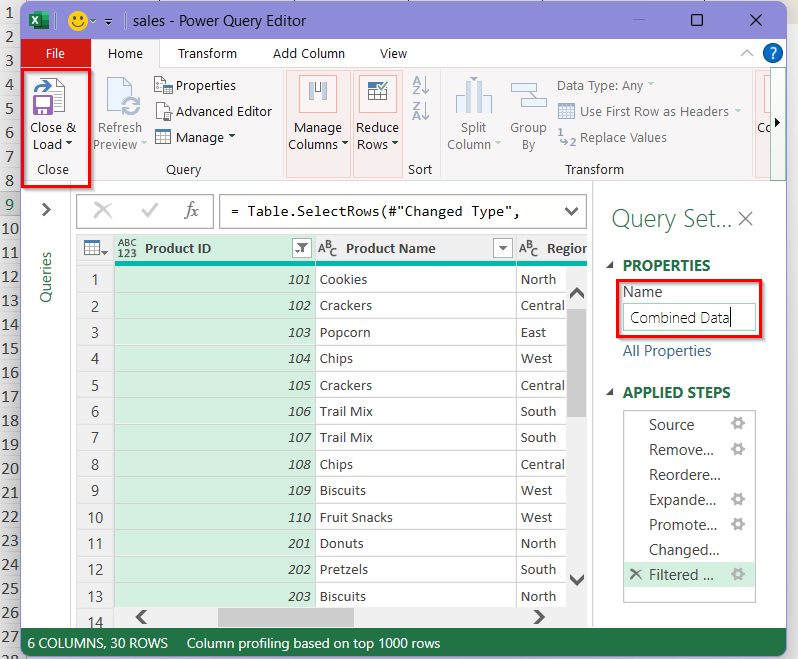This screenshot has height=659, width=798.
Task: Open Quick Access Toolbar customize dropdown
Action: (108, 21)
